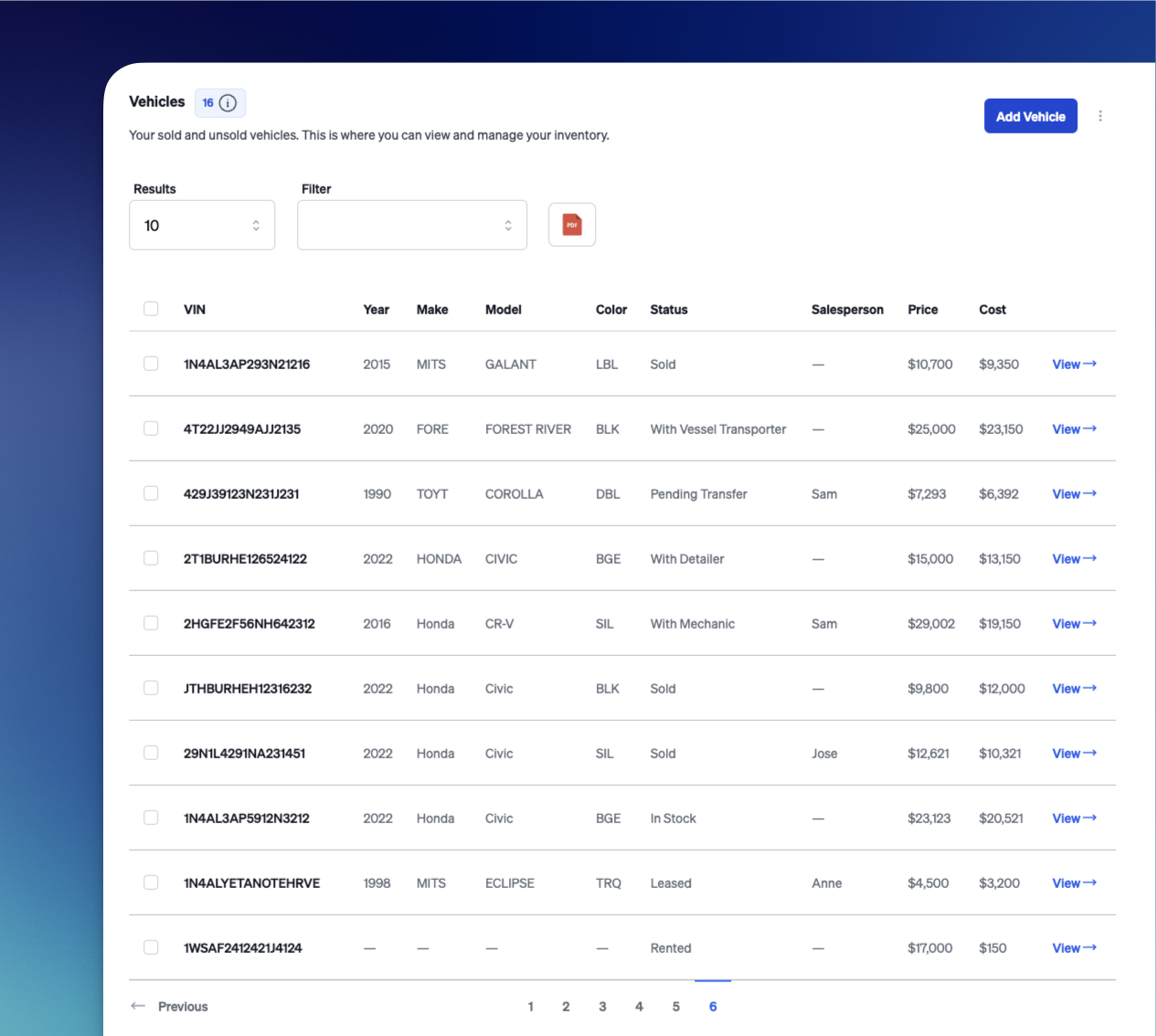Click the PDF export icon
Screen dimensions: 1156x1036
click(x=572, y=225)
